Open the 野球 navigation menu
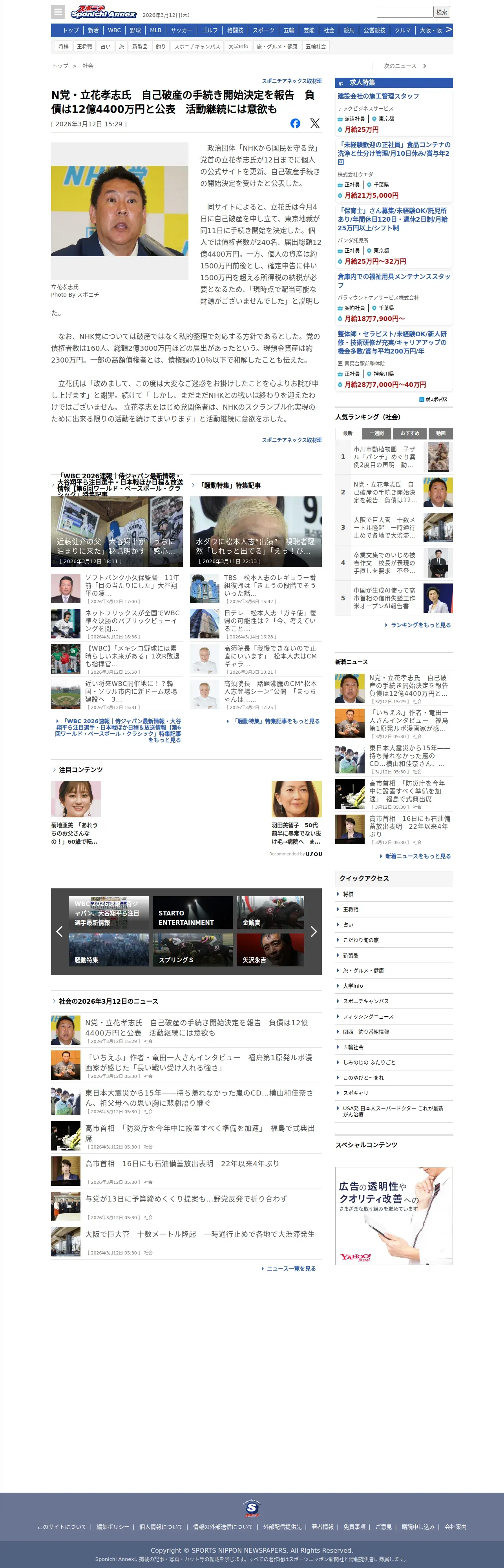 coord(135,30)
